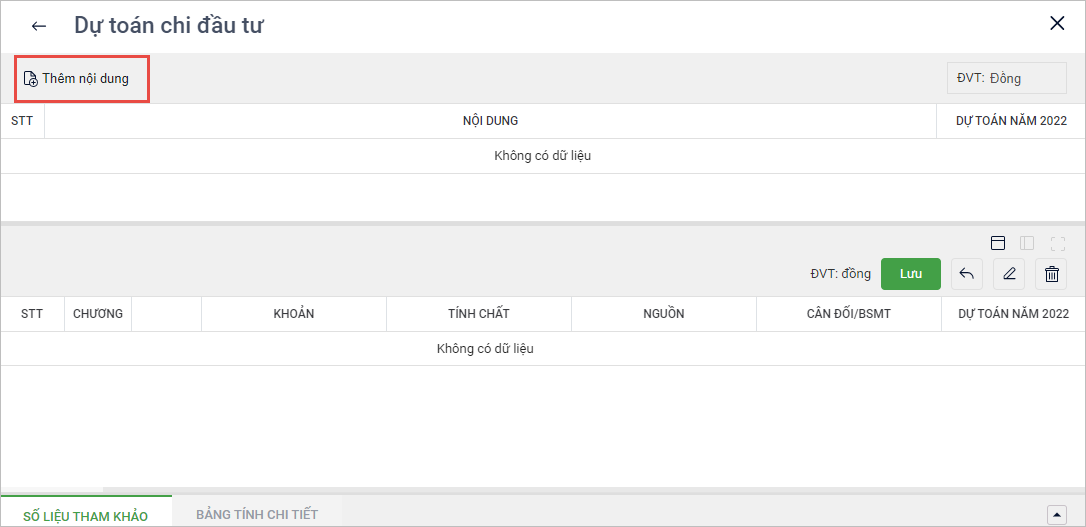This screenshot has width=1086, height=527.
Task: Click the undo arrow button
Action: [966, 274]
